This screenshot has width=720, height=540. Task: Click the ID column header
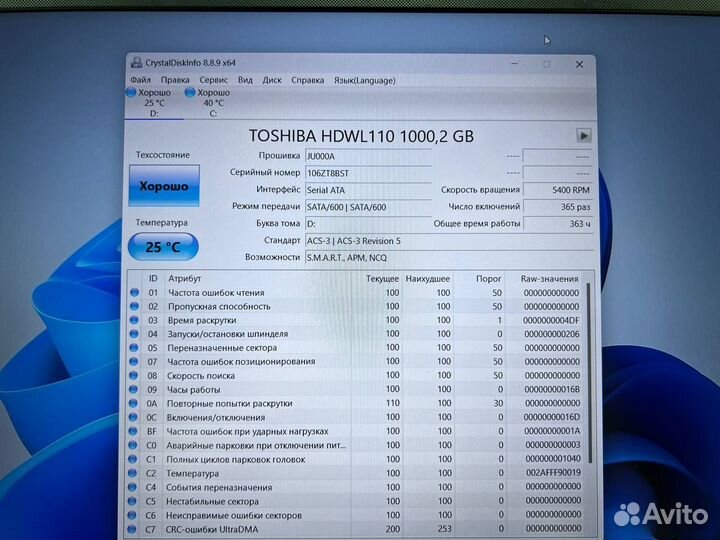tap(153, 278)
